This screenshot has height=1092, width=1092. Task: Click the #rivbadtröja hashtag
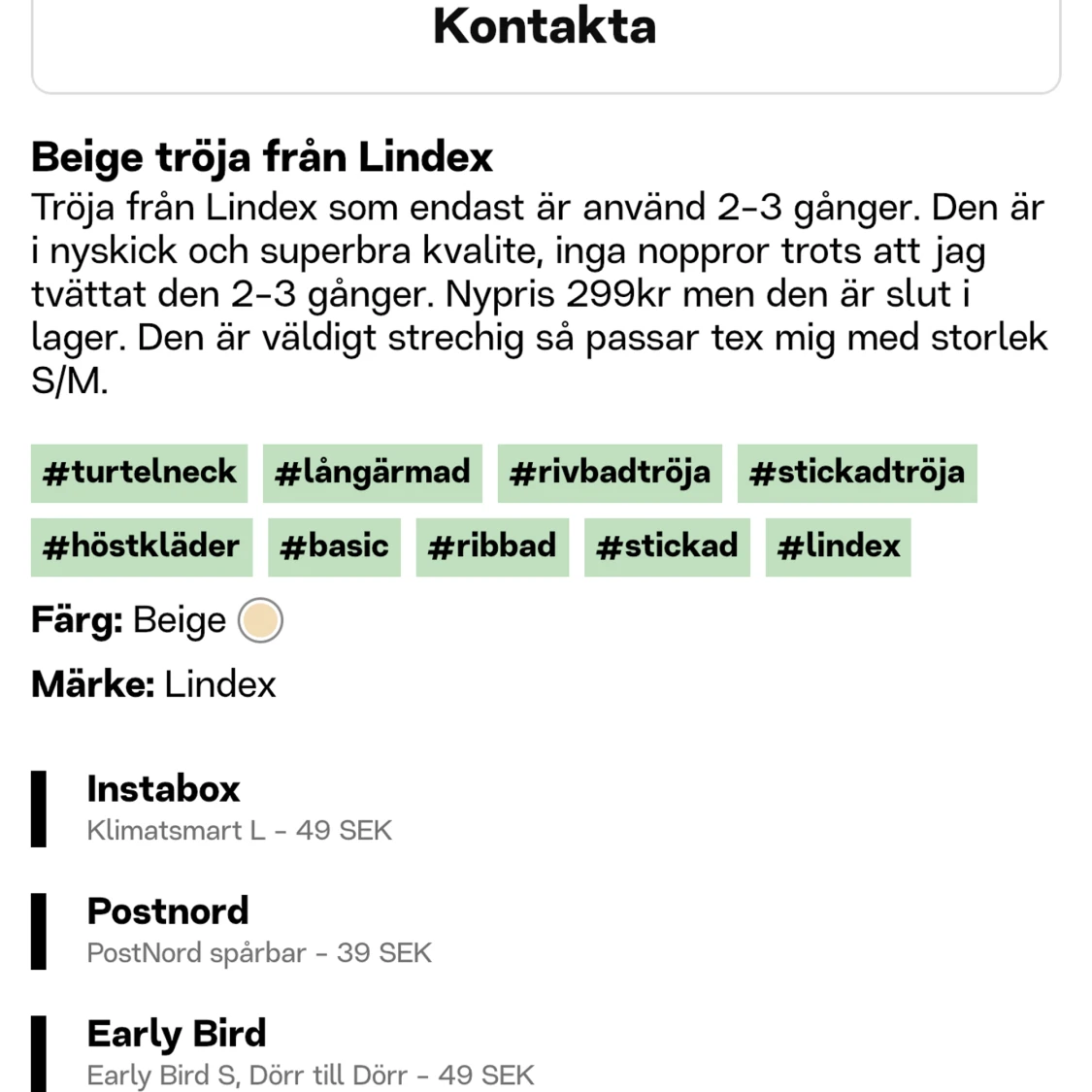(610, 474)
